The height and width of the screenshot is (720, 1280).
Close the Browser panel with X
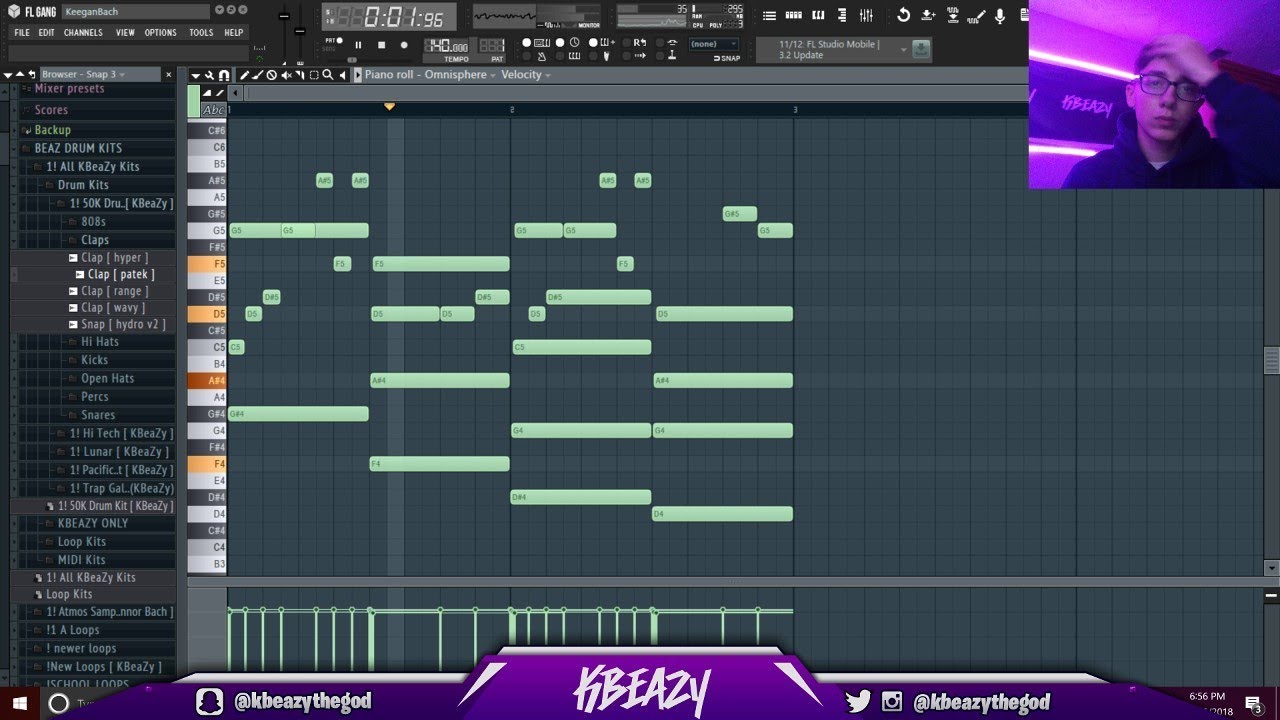point(168,75)
